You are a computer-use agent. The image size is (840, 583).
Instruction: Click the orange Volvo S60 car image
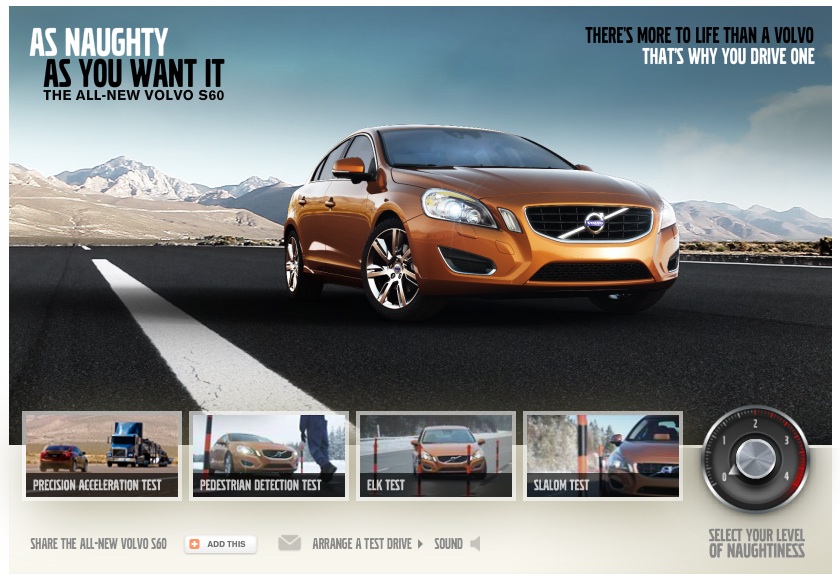point(482,222)
